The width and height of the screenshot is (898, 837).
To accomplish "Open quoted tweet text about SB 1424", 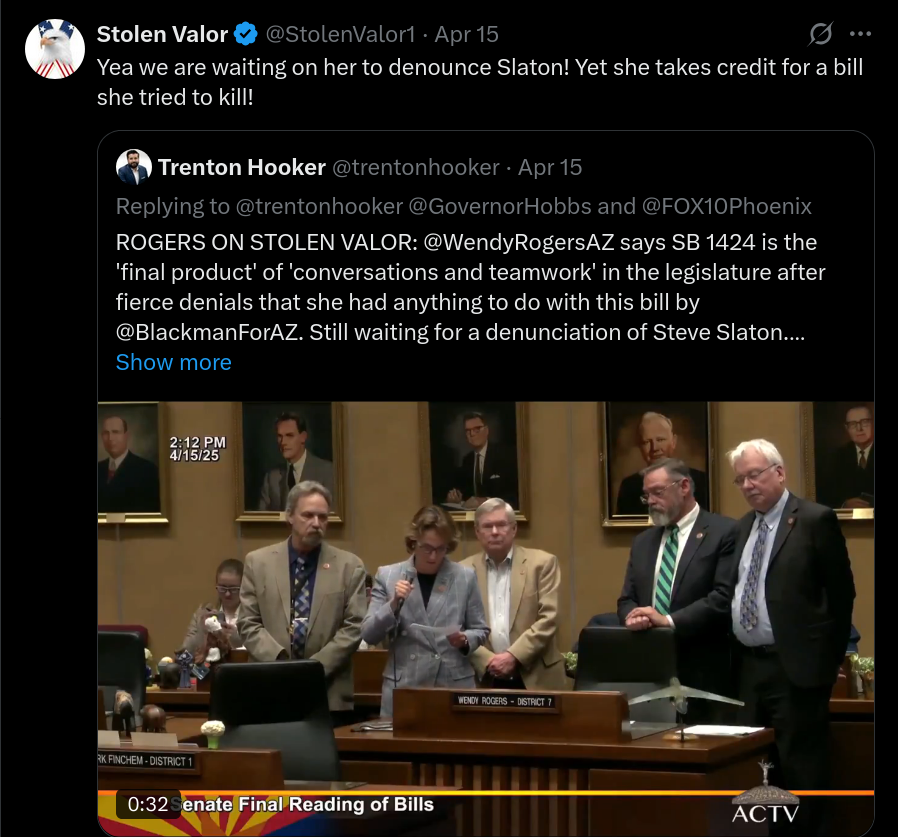I will tap(471, 287).
